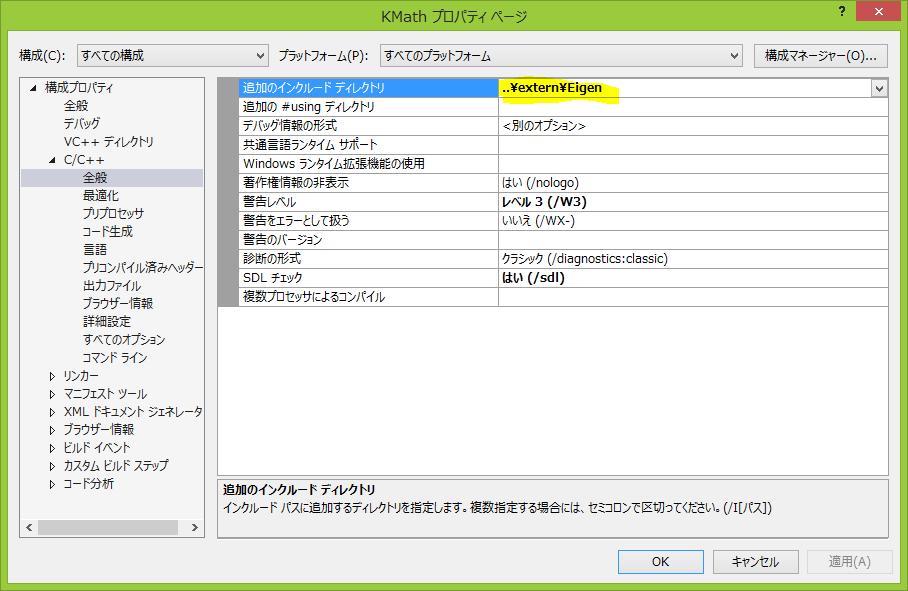The width and height of the screenshot is (908, 591).
Task: Click the キャンセル button
Action: 756,562
